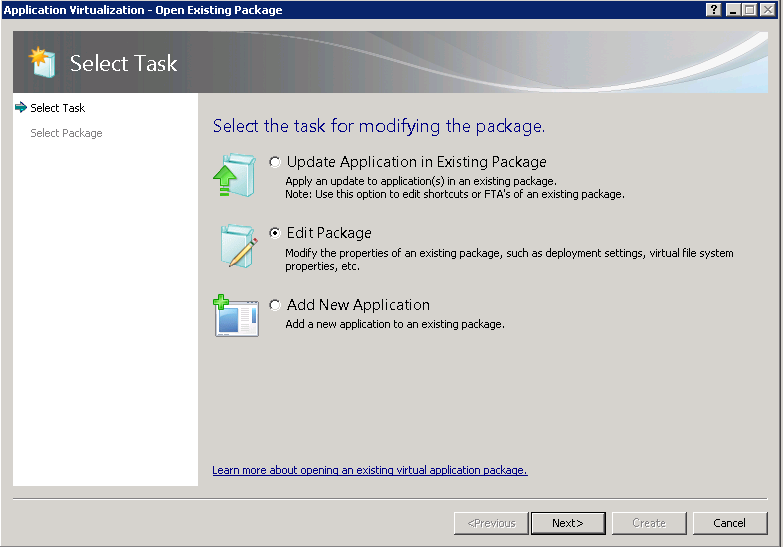Go to Select Package step in sidebar
783x547 pixels.
pyautogui.click(x=66, y=133)
